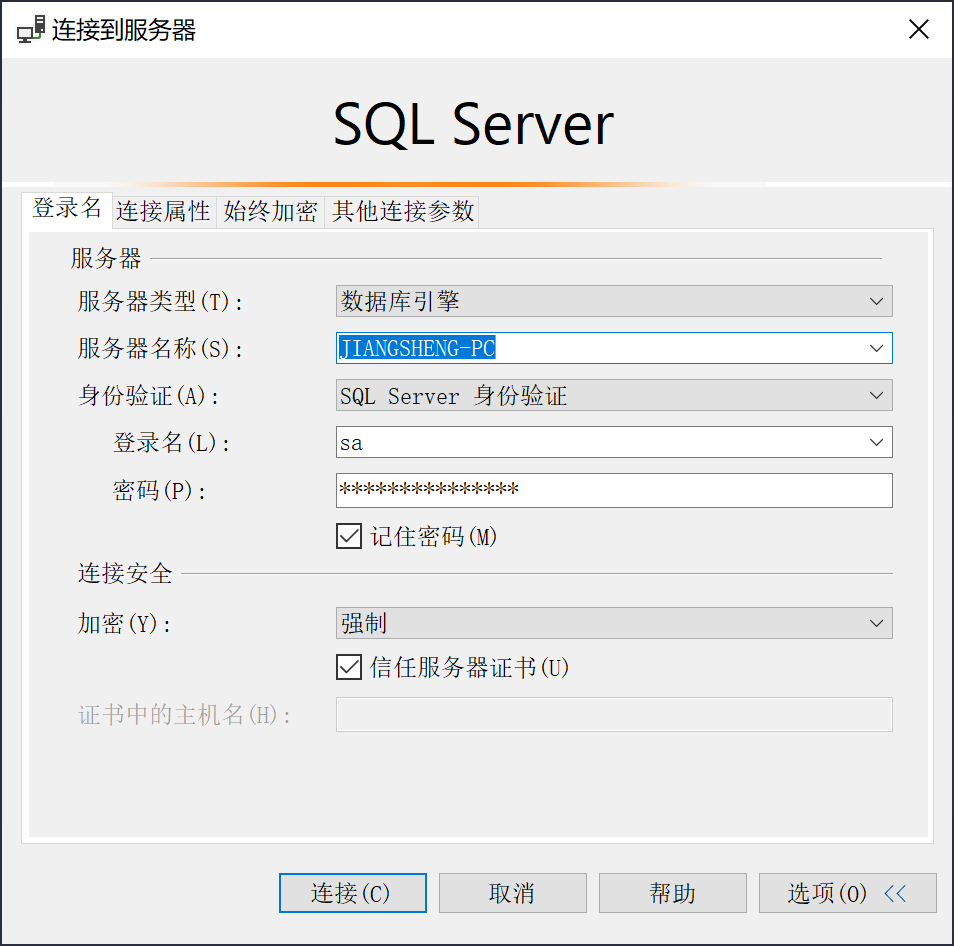This screenshot has width=954, height=946.
Task: Select the 登录名 tab
Action: [67, 209]
